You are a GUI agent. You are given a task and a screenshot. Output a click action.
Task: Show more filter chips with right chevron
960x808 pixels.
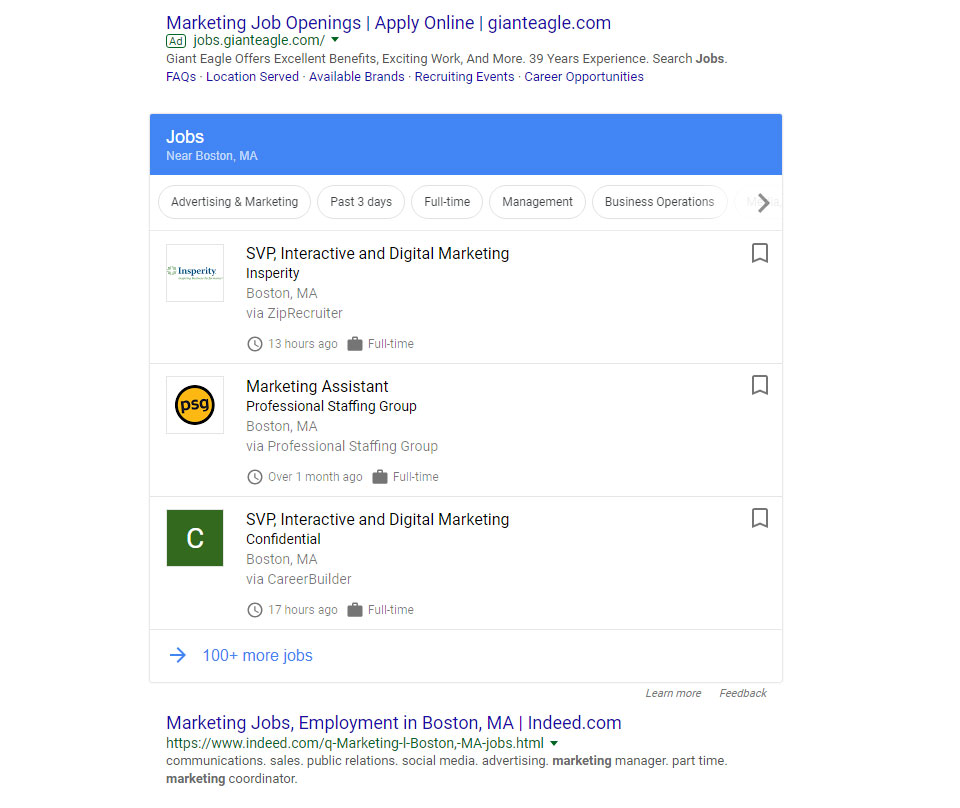(x=763, y=203)
